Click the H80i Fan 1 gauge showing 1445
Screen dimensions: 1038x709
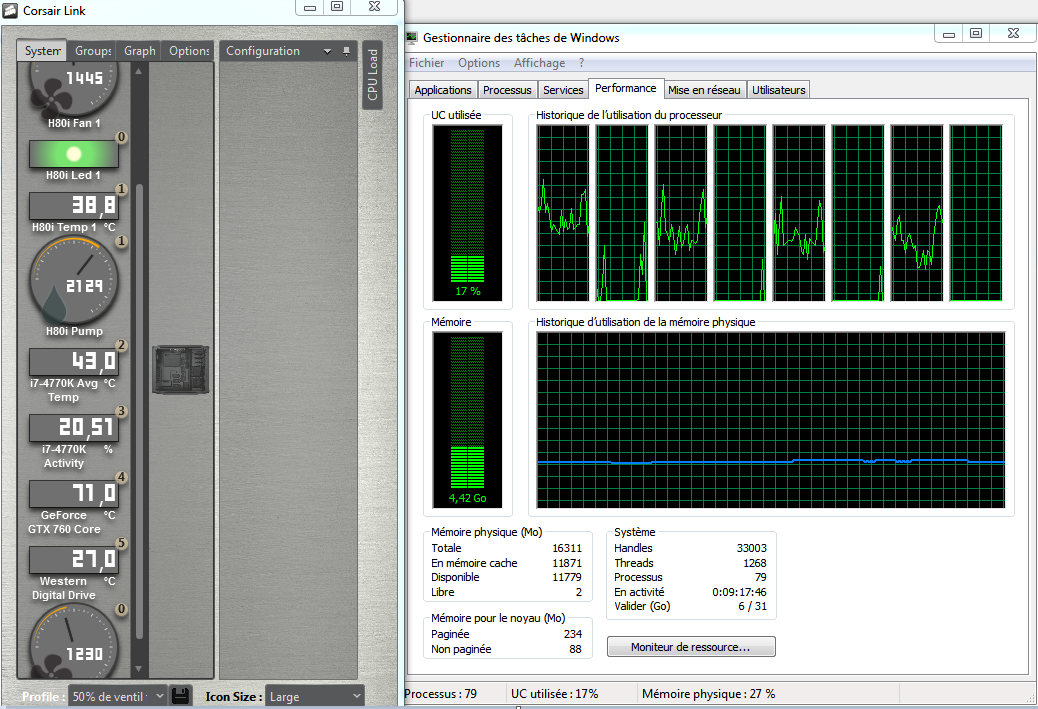(73, 89)
